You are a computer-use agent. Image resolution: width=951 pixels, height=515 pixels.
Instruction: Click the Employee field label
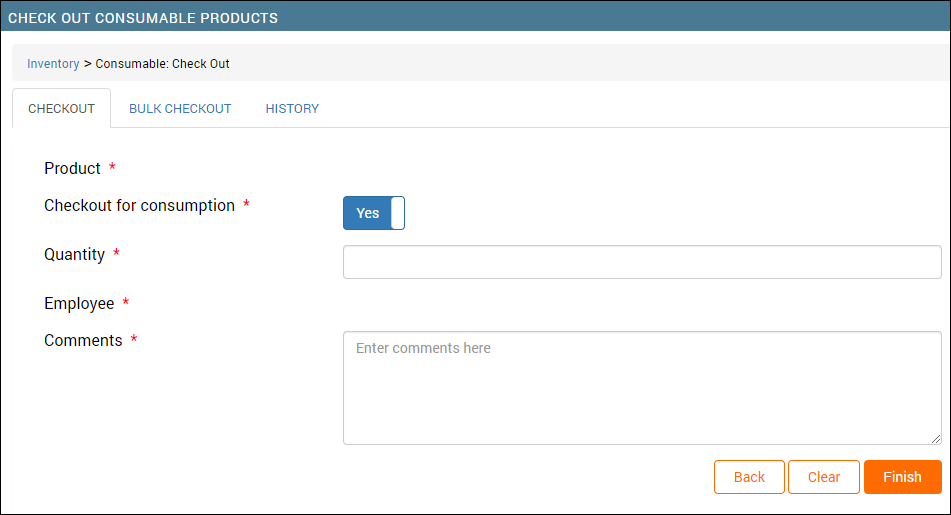(79, 303)
